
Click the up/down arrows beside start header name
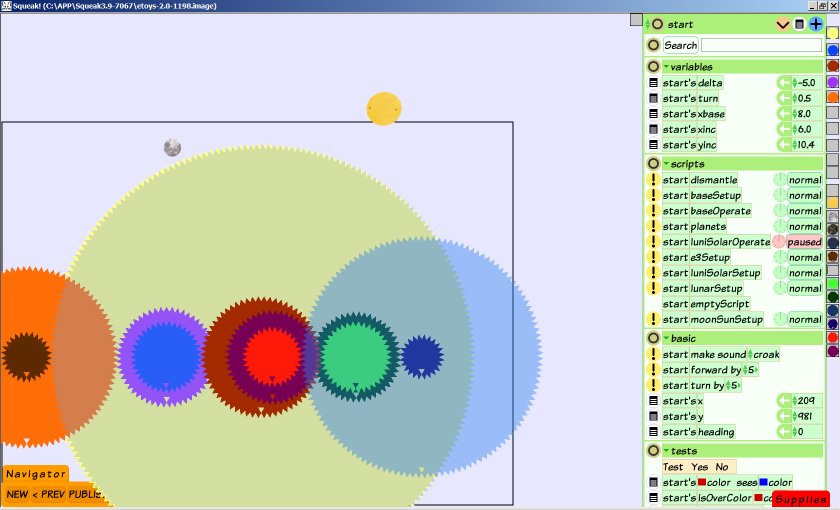(648, 24)
